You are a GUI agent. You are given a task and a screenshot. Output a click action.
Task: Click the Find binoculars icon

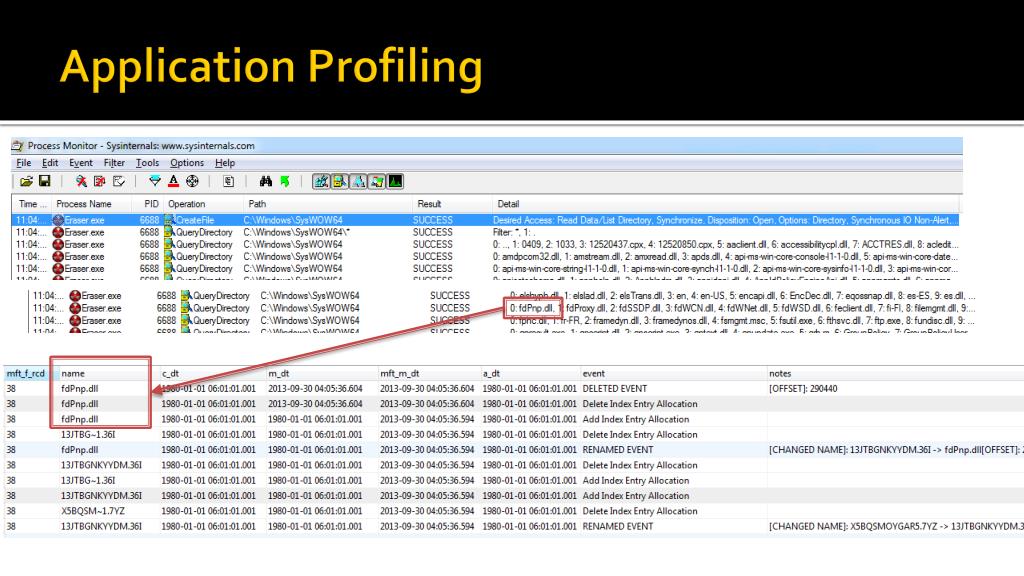pyautogui.click(x=265, y=182)
